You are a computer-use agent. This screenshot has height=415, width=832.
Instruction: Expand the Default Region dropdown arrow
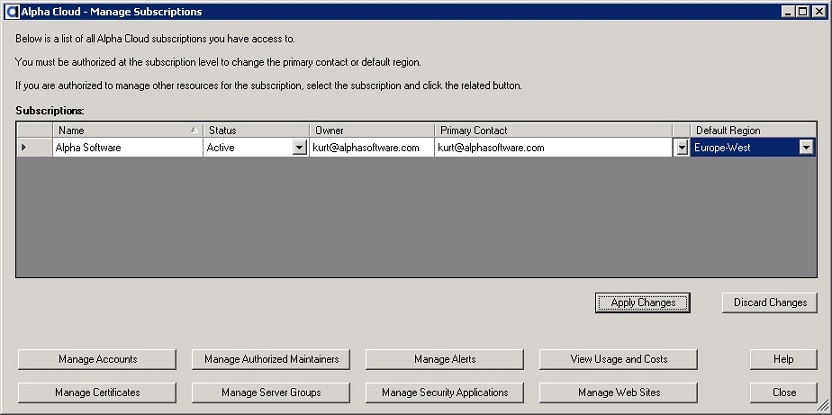807,148
